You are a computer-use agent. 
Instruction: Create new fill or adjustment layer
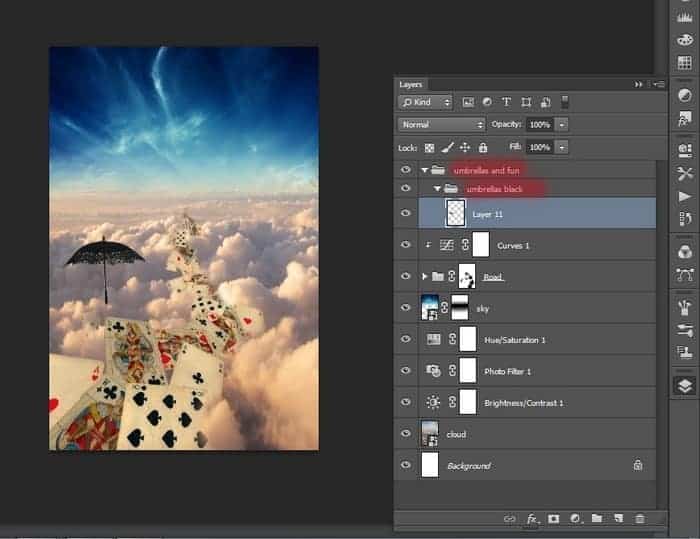point(576,519)
